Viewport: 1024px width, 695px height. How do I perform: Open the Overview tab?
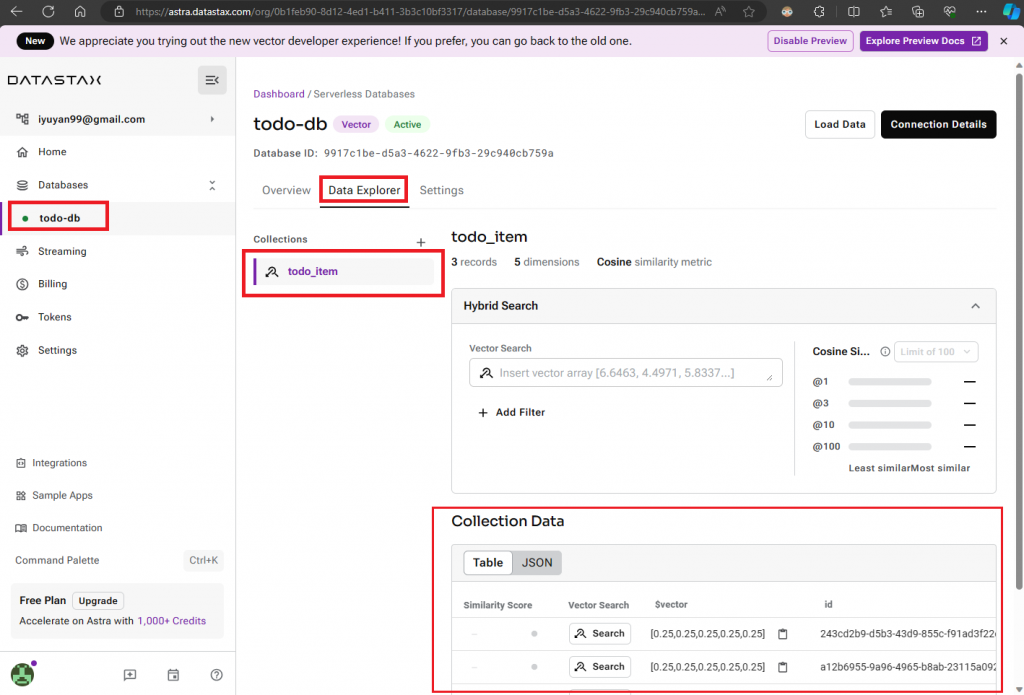pyautogui.click(x=286, y=190)
